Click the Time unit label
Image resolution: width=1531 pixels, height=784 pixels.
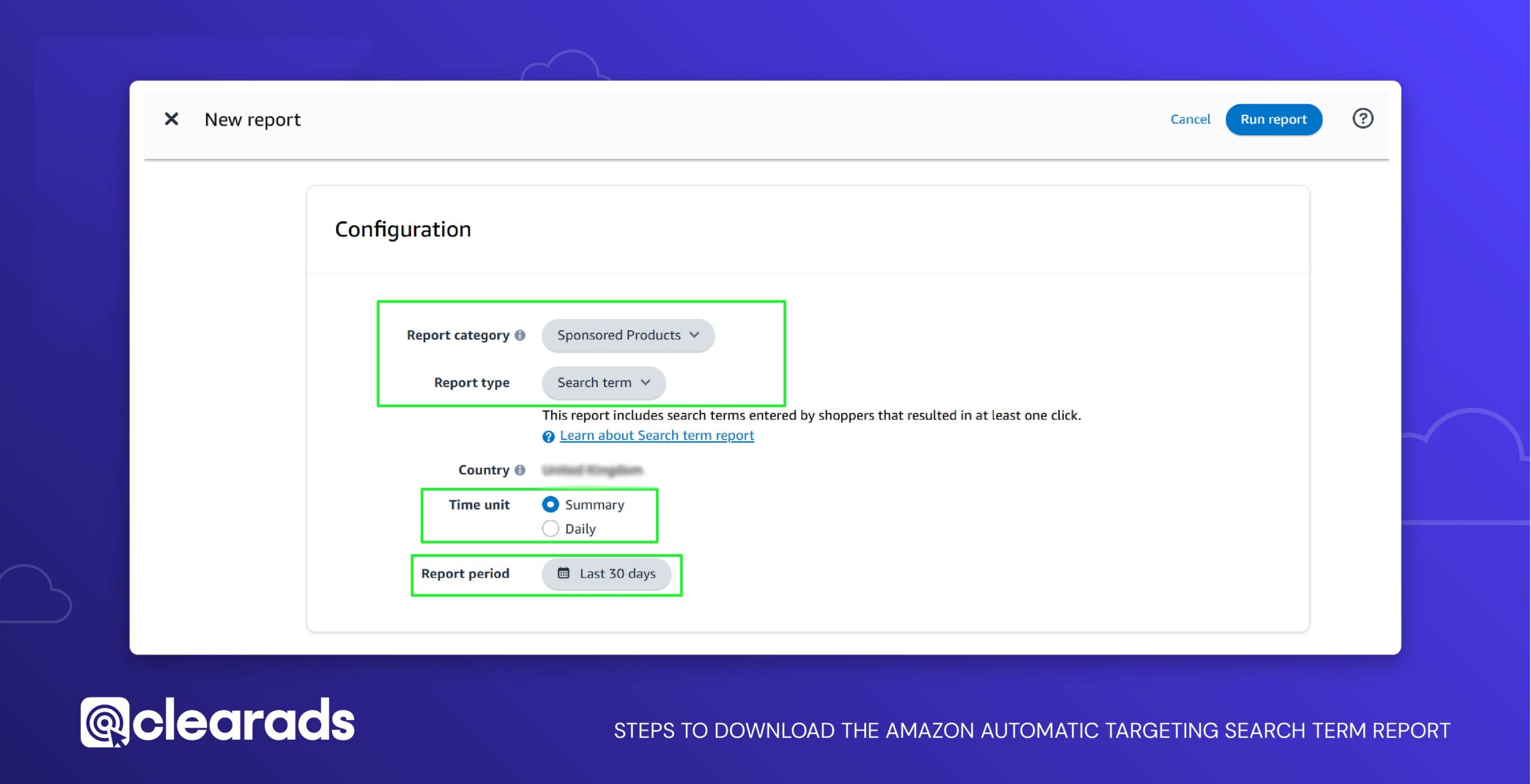(479, 505)
